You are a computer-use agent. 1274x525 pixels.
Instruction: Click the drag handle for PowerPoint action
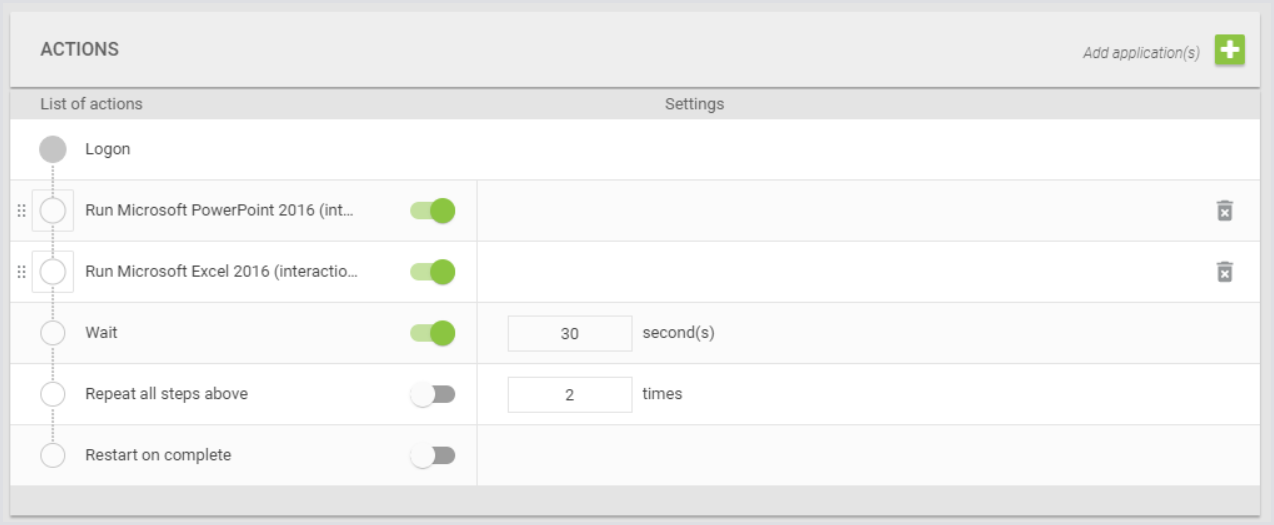coord(21,211)
